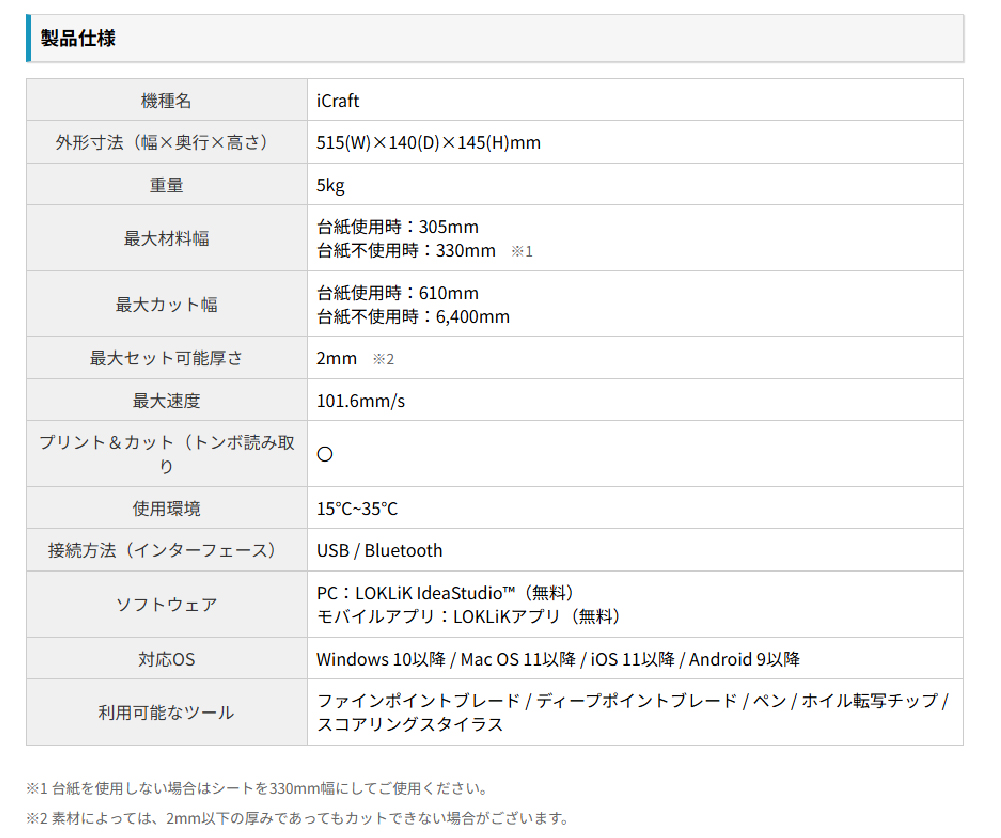Viewport: 1001px width, 838px height.
Task: Click the 101.6mm/s speed value
Action: pos(361,401)
